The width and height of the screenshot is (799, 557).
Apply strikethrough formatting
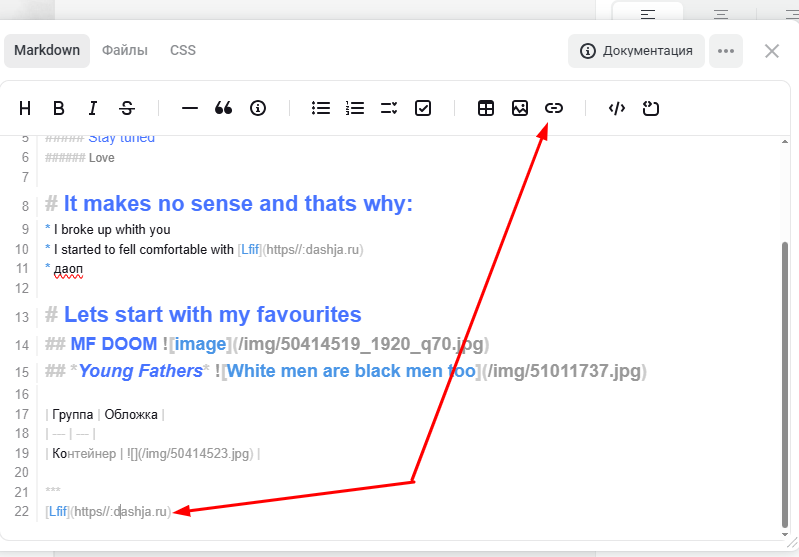127,108
